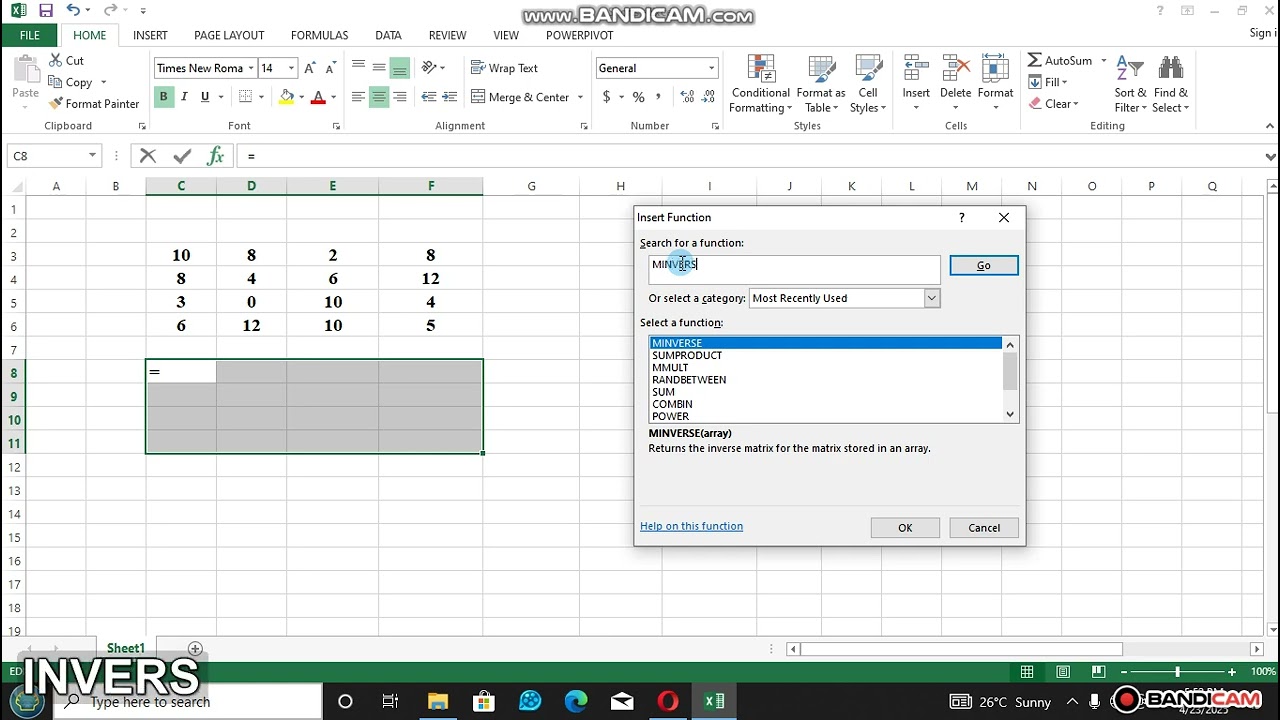Open the font name dropdown
This screenshot has height=720, width=1280.
250,68
